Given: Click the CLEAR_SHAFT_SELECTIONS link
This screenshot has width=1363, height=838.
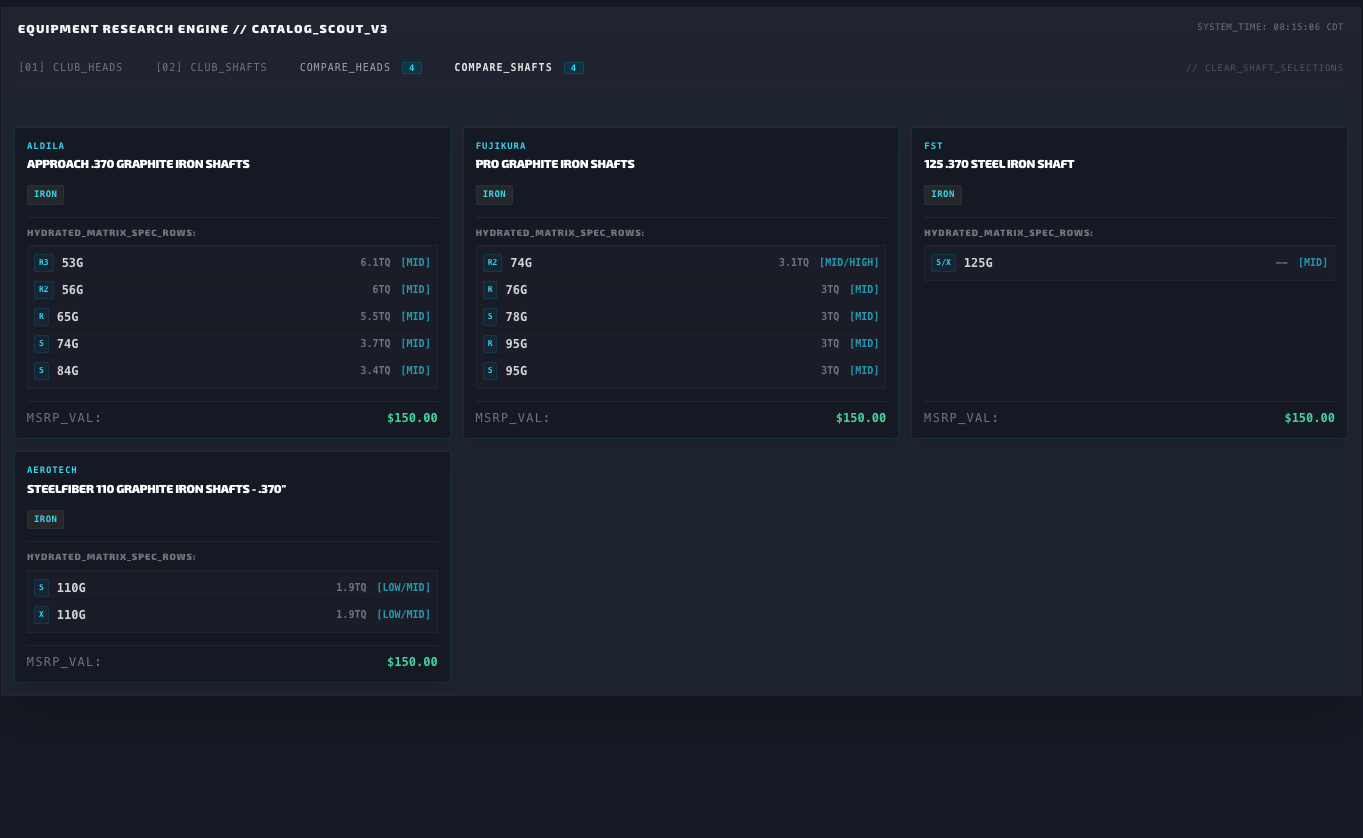Looking at the screenshot, I should pyautogui.click(x=1265, y=68).
